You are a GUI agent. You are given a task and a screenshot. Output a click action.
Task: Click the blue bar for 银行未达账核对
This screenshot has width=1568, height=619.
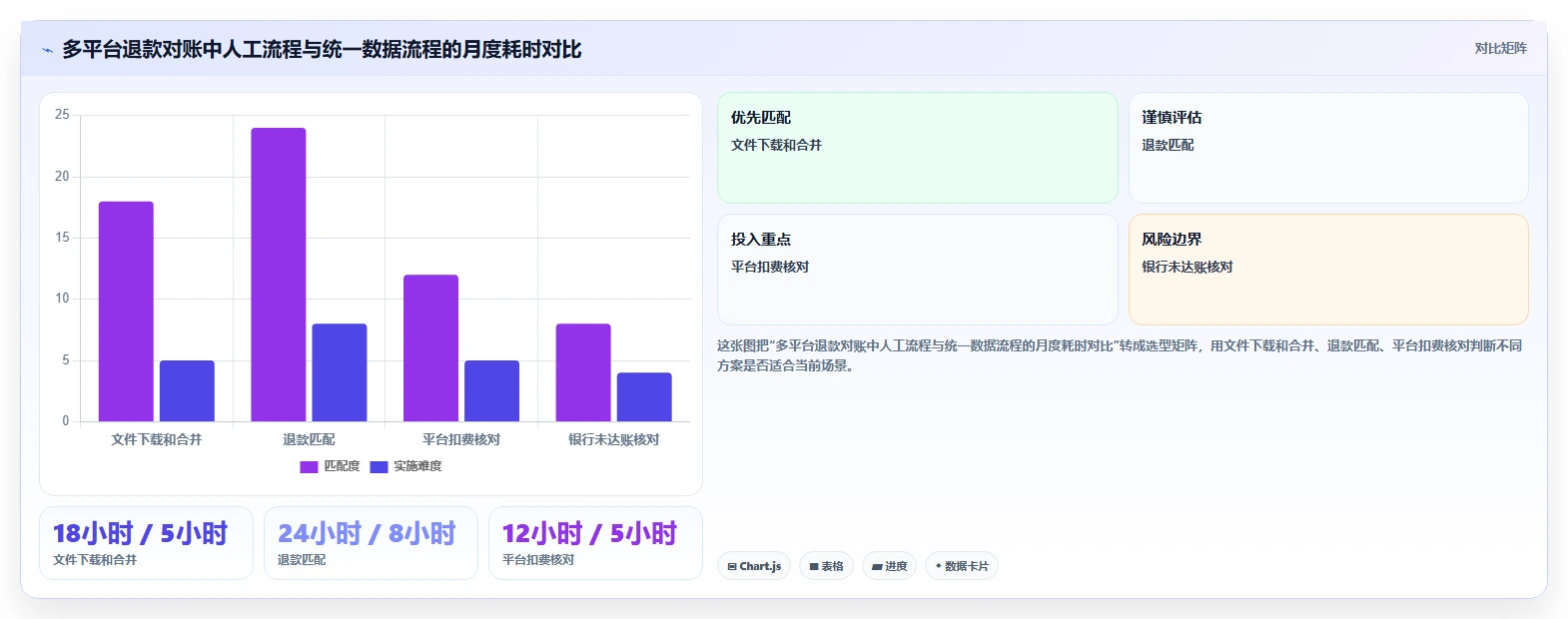[x=644, y=396]
